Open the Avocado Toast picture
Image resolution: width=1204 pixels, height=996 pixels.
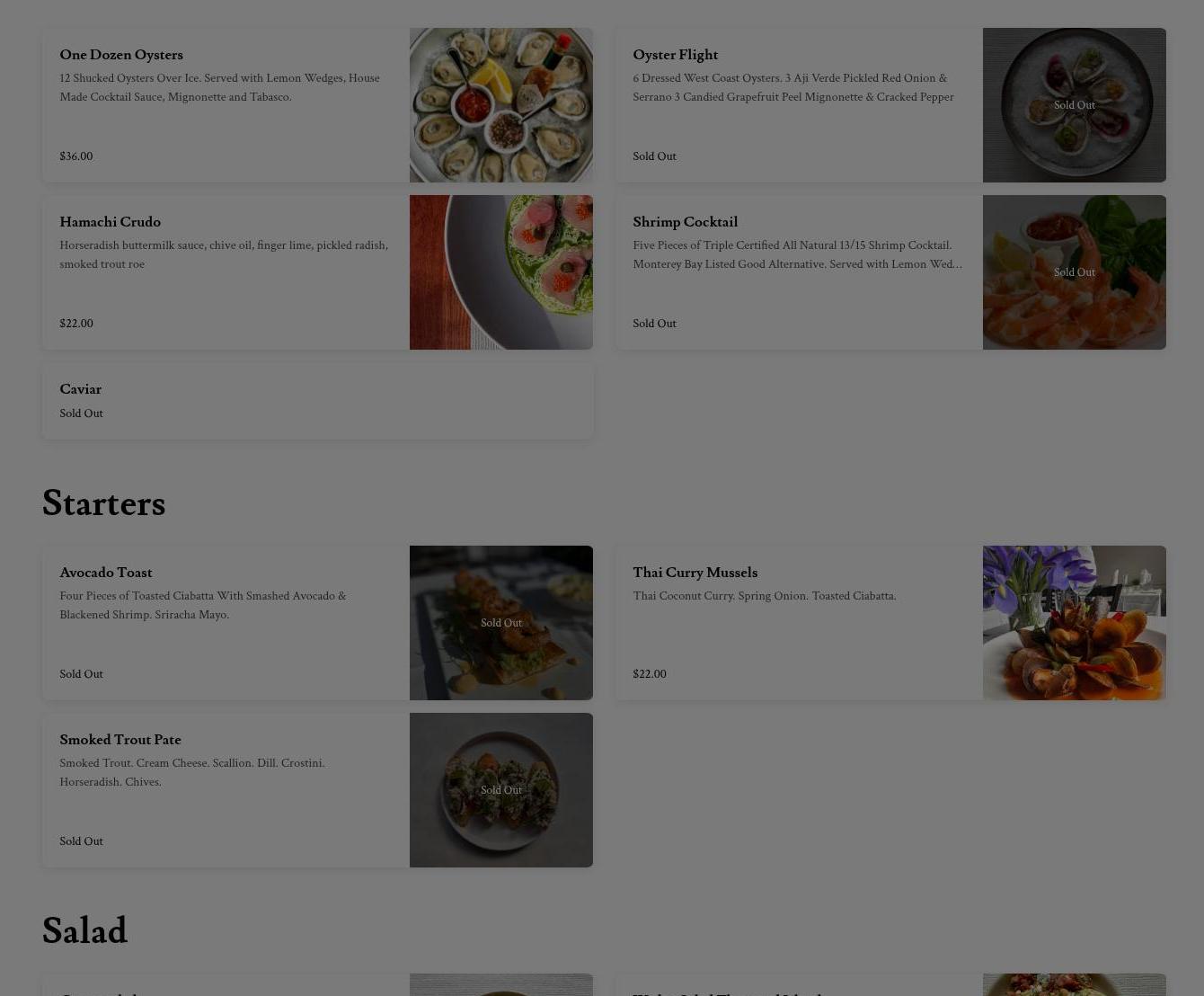click(x=500, y=623)
